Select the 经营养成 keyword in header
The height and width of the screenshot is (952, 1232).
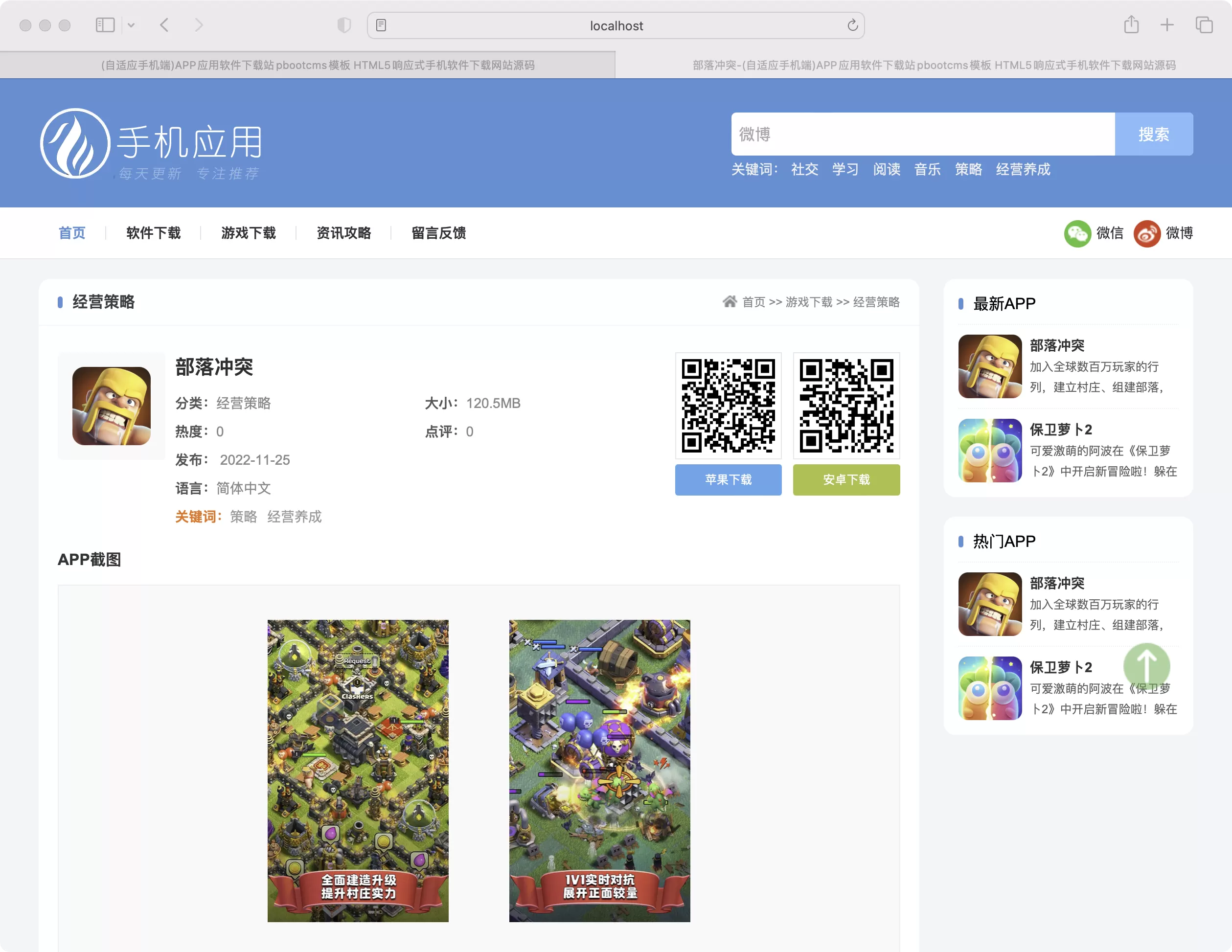[x=1023, y=169]
